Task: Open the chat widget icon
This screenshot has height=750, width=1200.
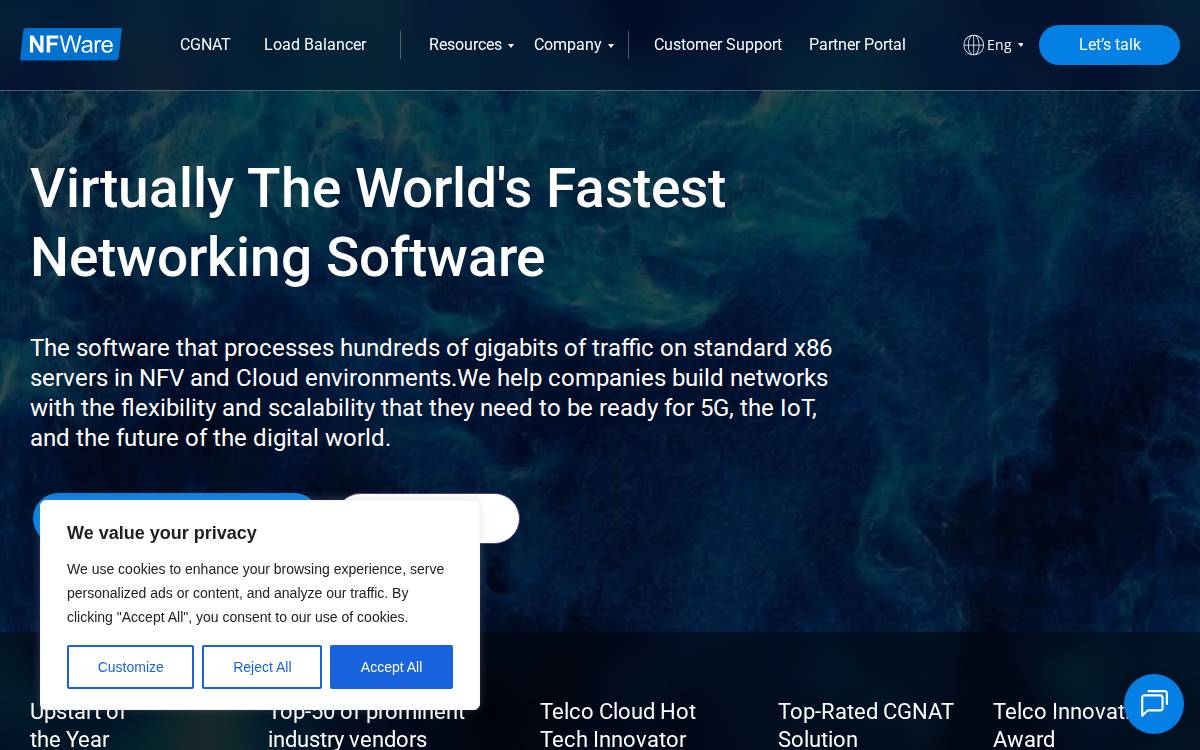Action: point(1154,704)
